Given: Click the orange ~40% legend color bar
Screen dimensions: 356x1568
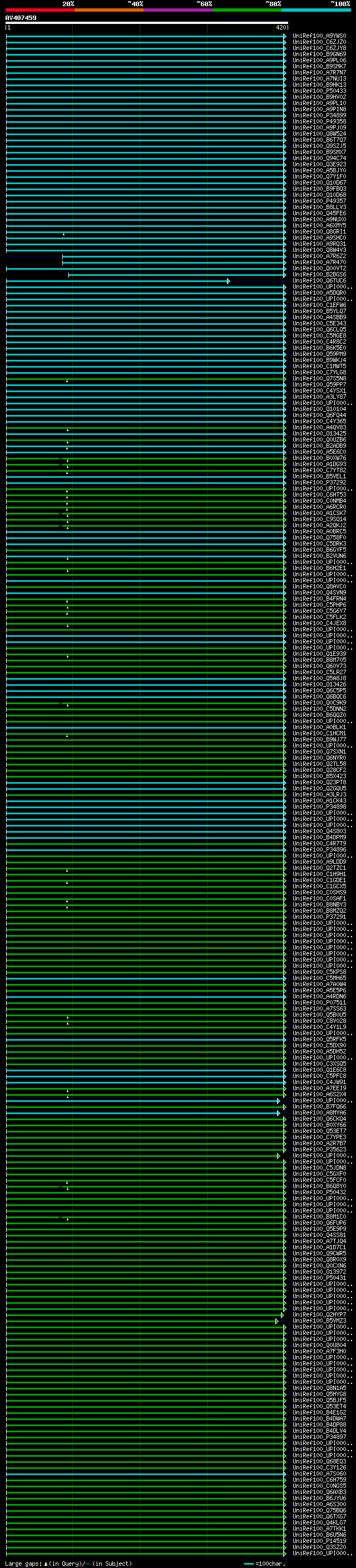Looking at the screenshot, I should coord(108,10).
